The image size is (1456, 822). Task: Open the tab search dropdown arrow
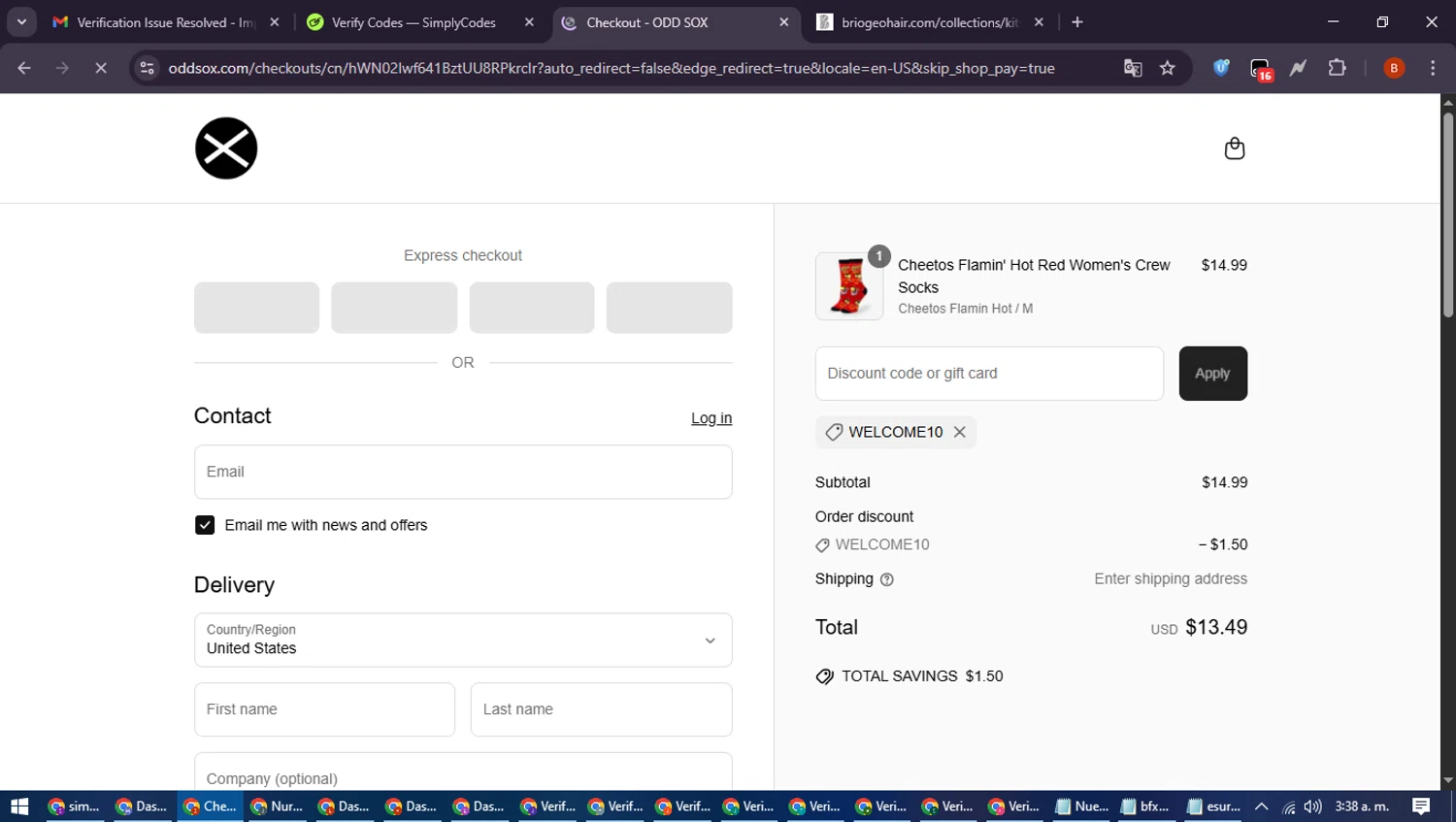[x=21, y=22]
